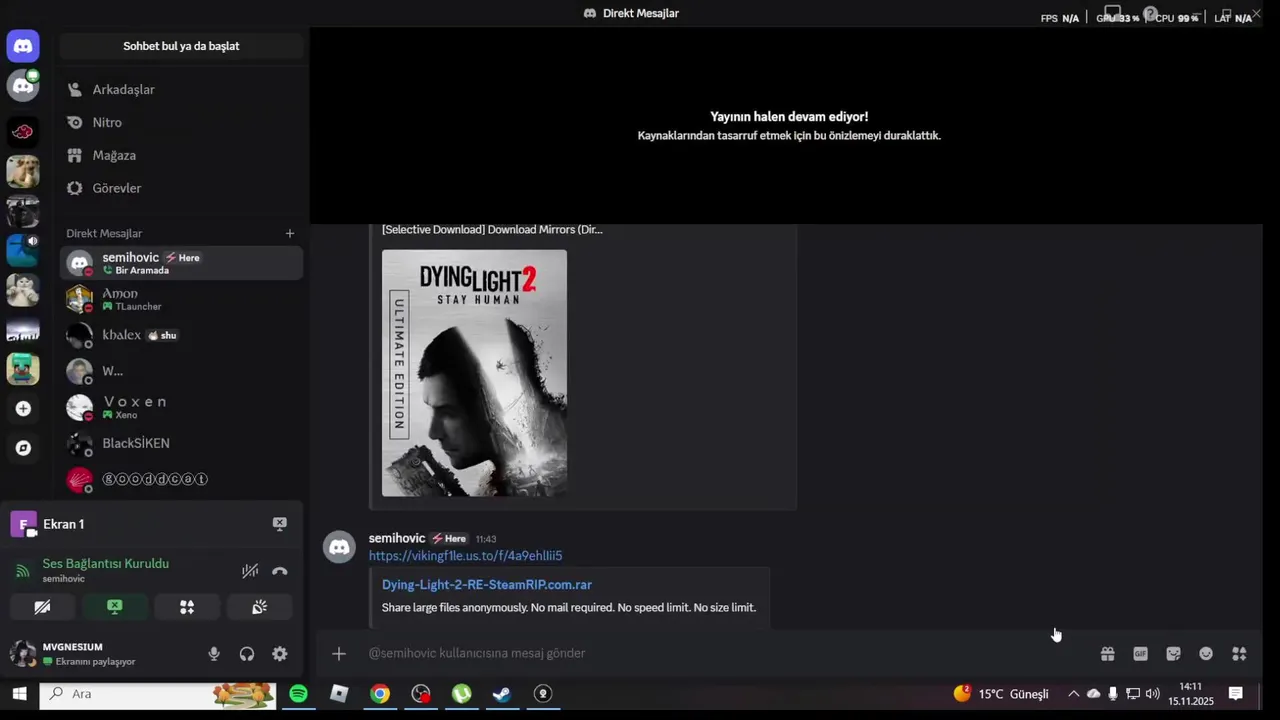
Task: Open Discord Direct Messages home icon
Action: coord(23,46)
